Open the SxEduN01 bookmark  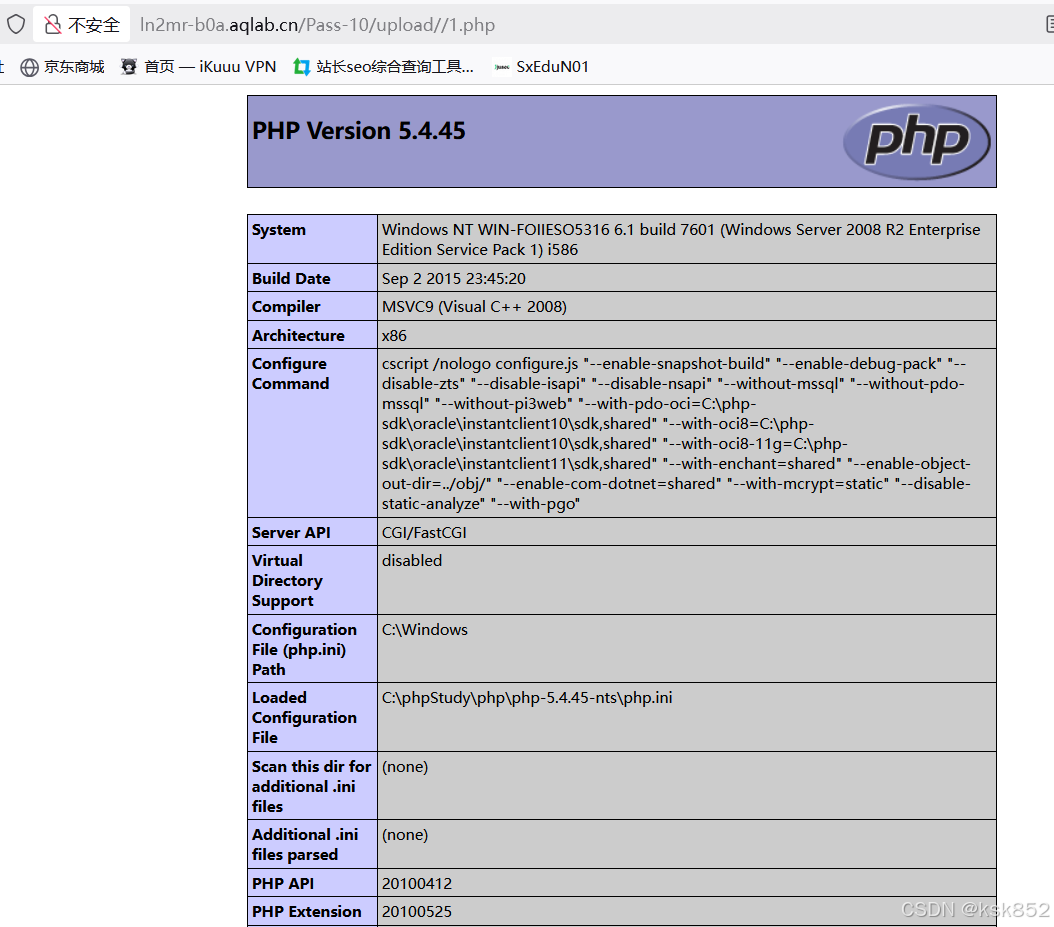point(541,67)
